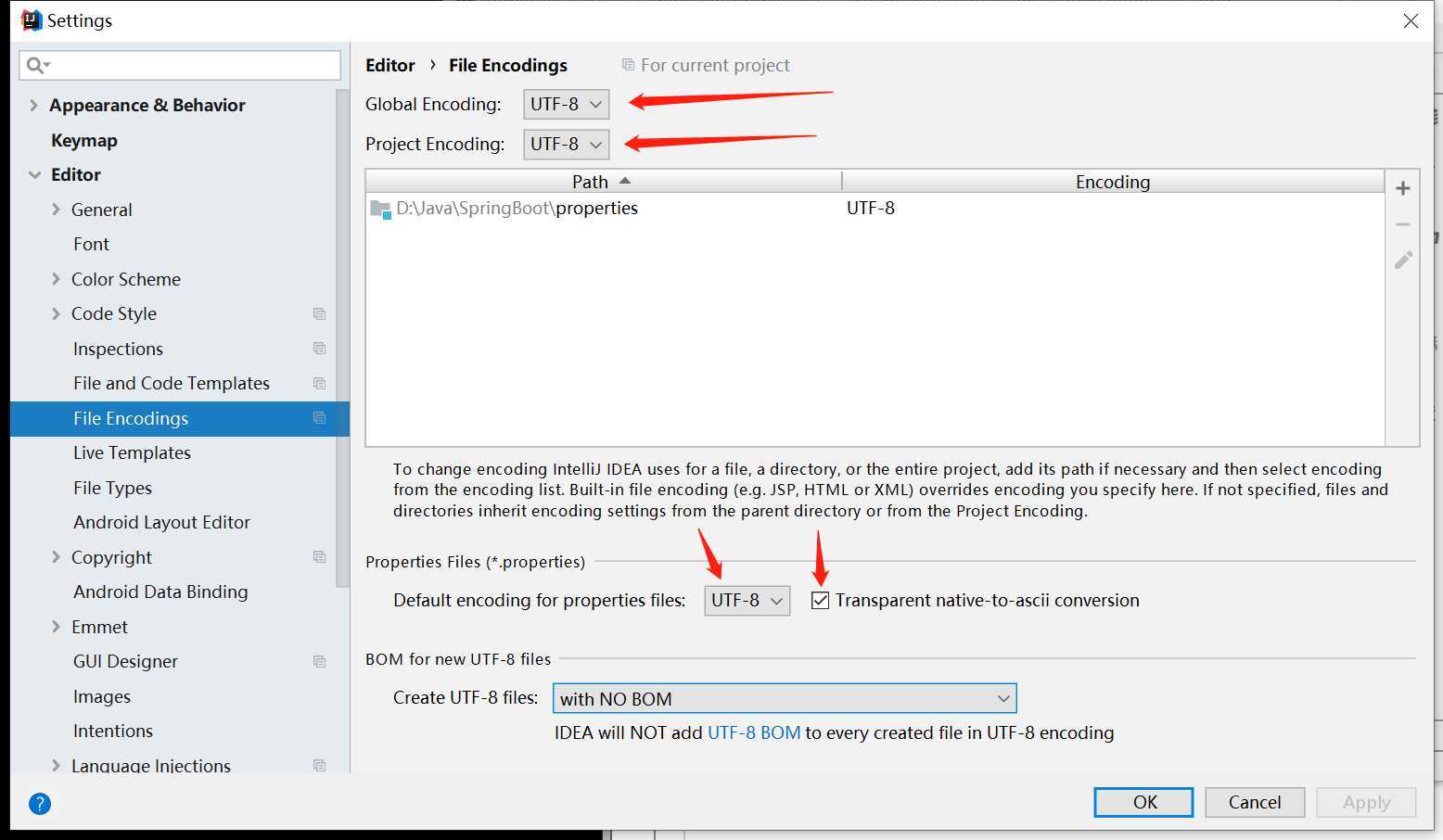
Task: Click project-level icon next to Inspections
Action: click(320, 349)
